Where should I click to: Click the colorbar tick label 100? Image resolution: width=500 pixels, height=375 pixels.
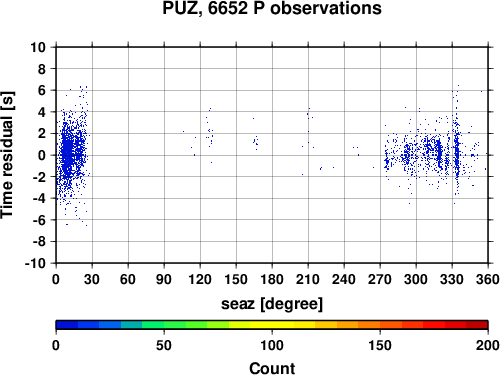(x=272, y=345)
